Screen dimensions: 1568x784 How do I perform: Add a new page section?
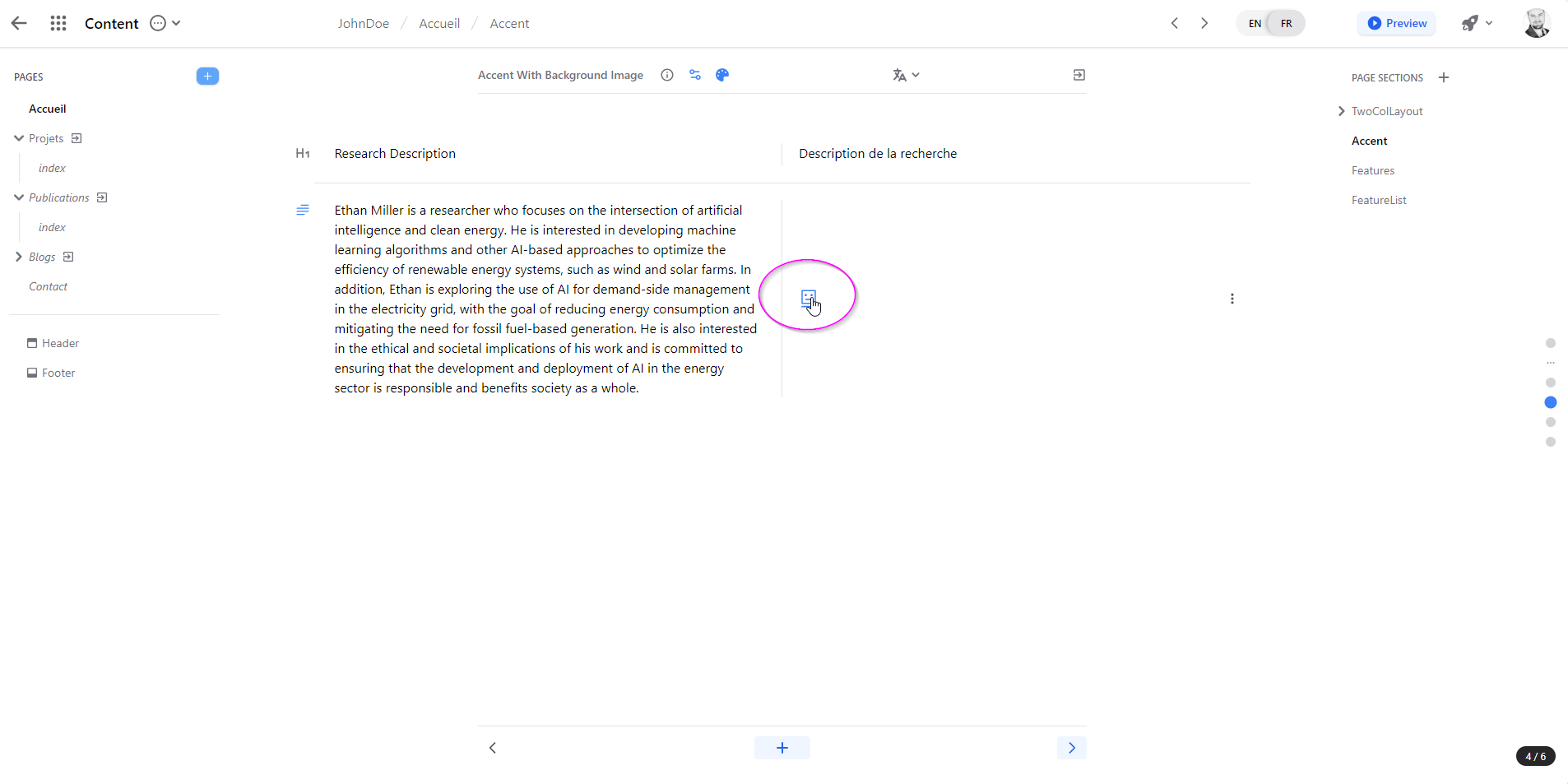coord(1444,77)
